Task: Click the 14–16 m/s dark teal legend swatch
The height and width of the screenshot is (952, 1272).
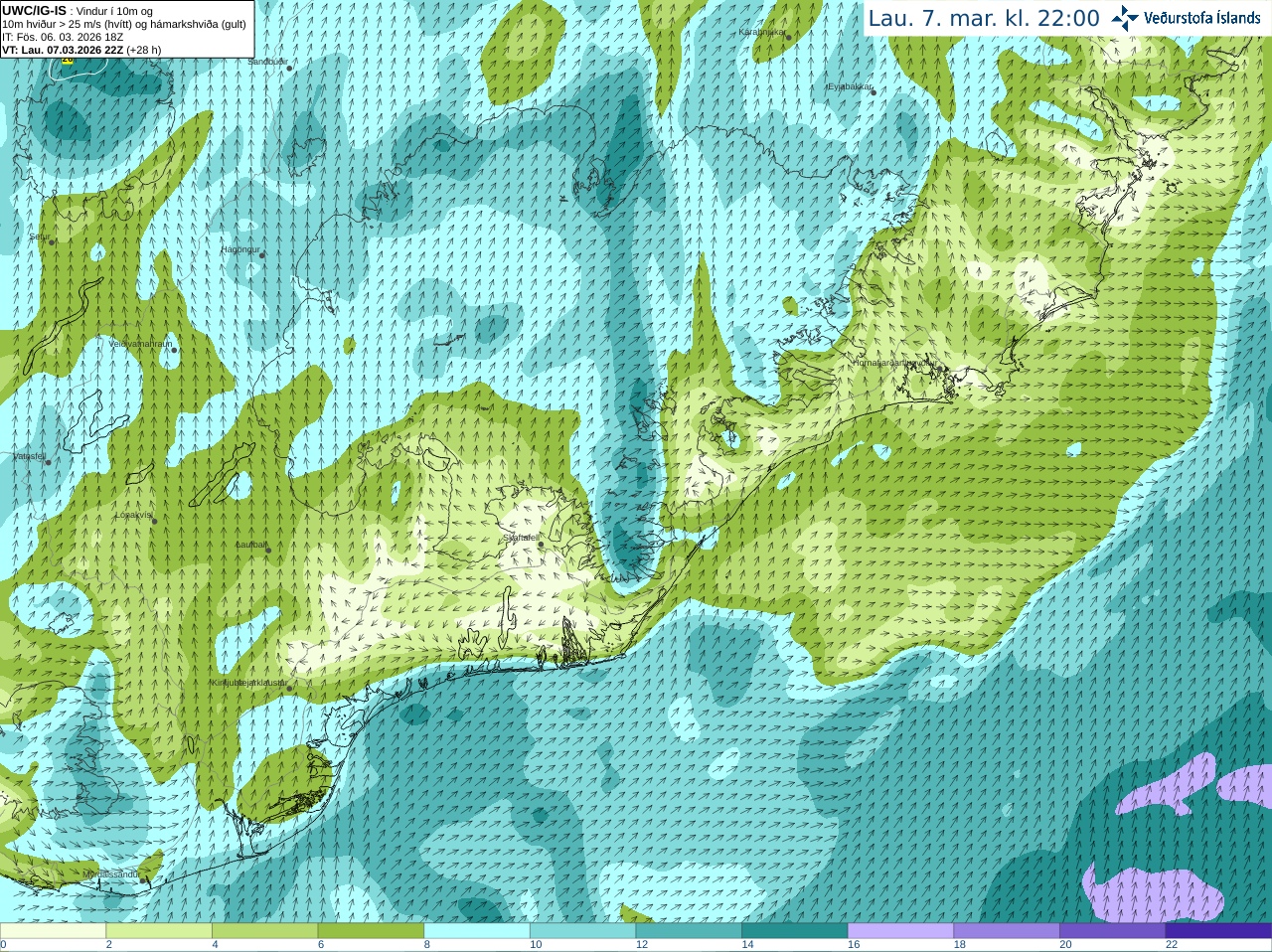Action: 795,931
